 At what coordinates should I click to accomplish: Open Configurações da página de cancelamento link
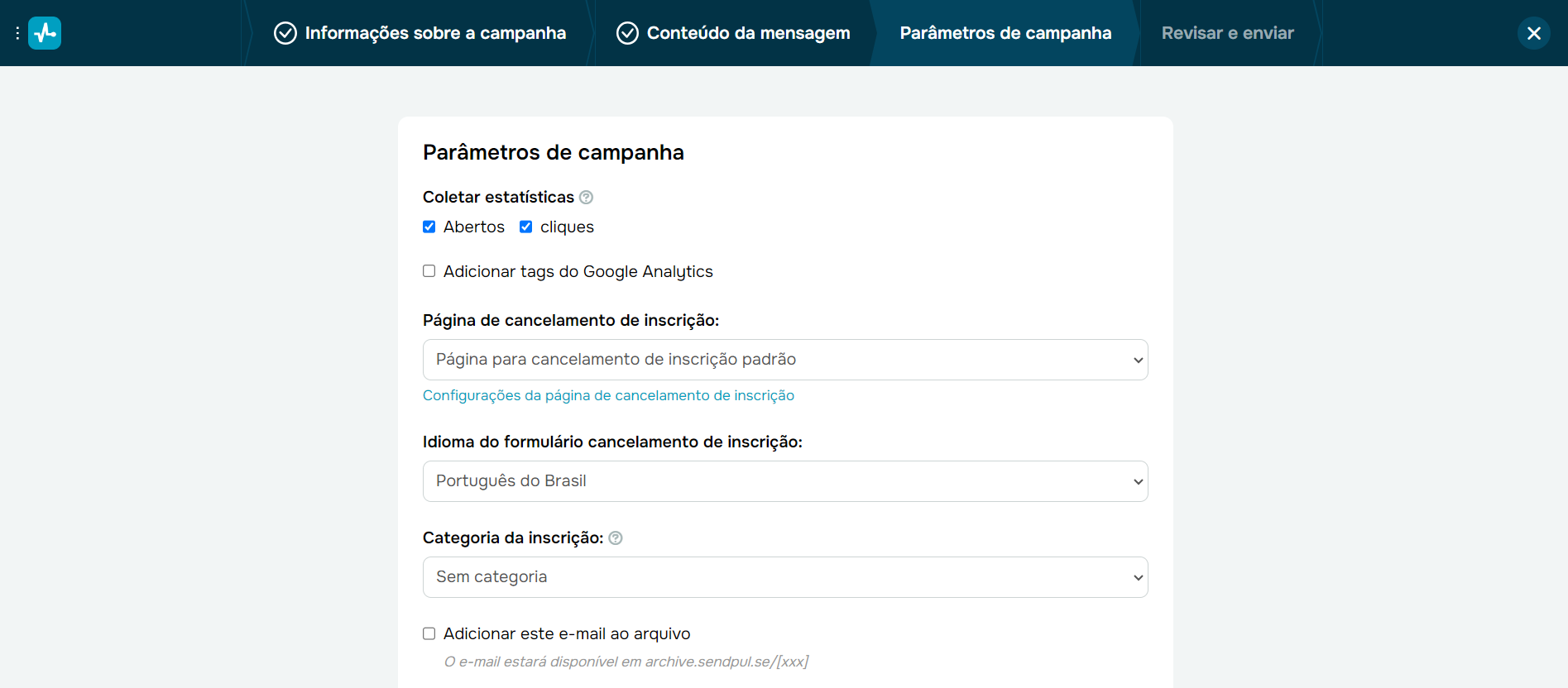[x=608, y=396]
